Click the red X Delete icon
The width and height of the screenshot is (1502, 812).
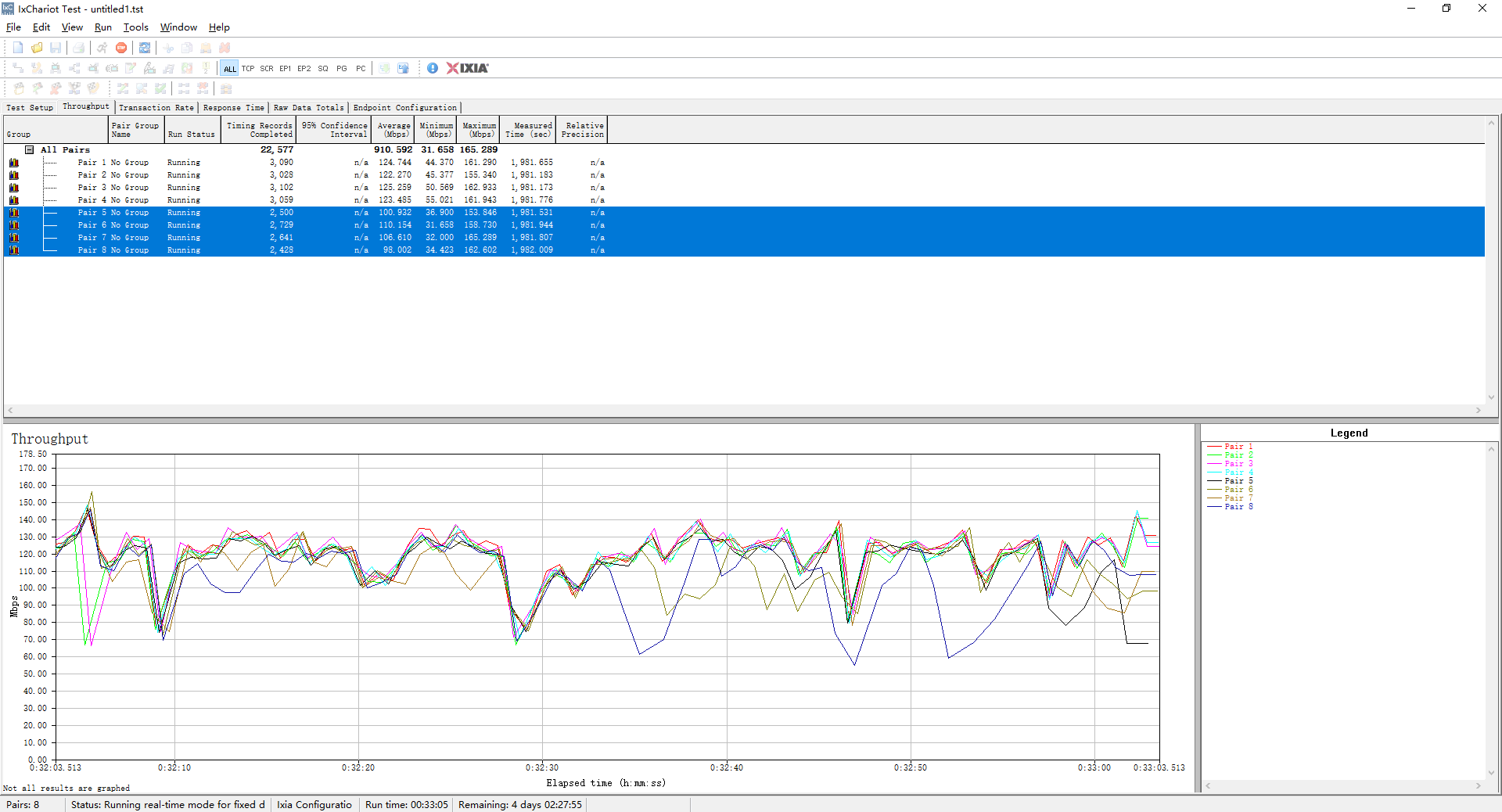point(225,48)
